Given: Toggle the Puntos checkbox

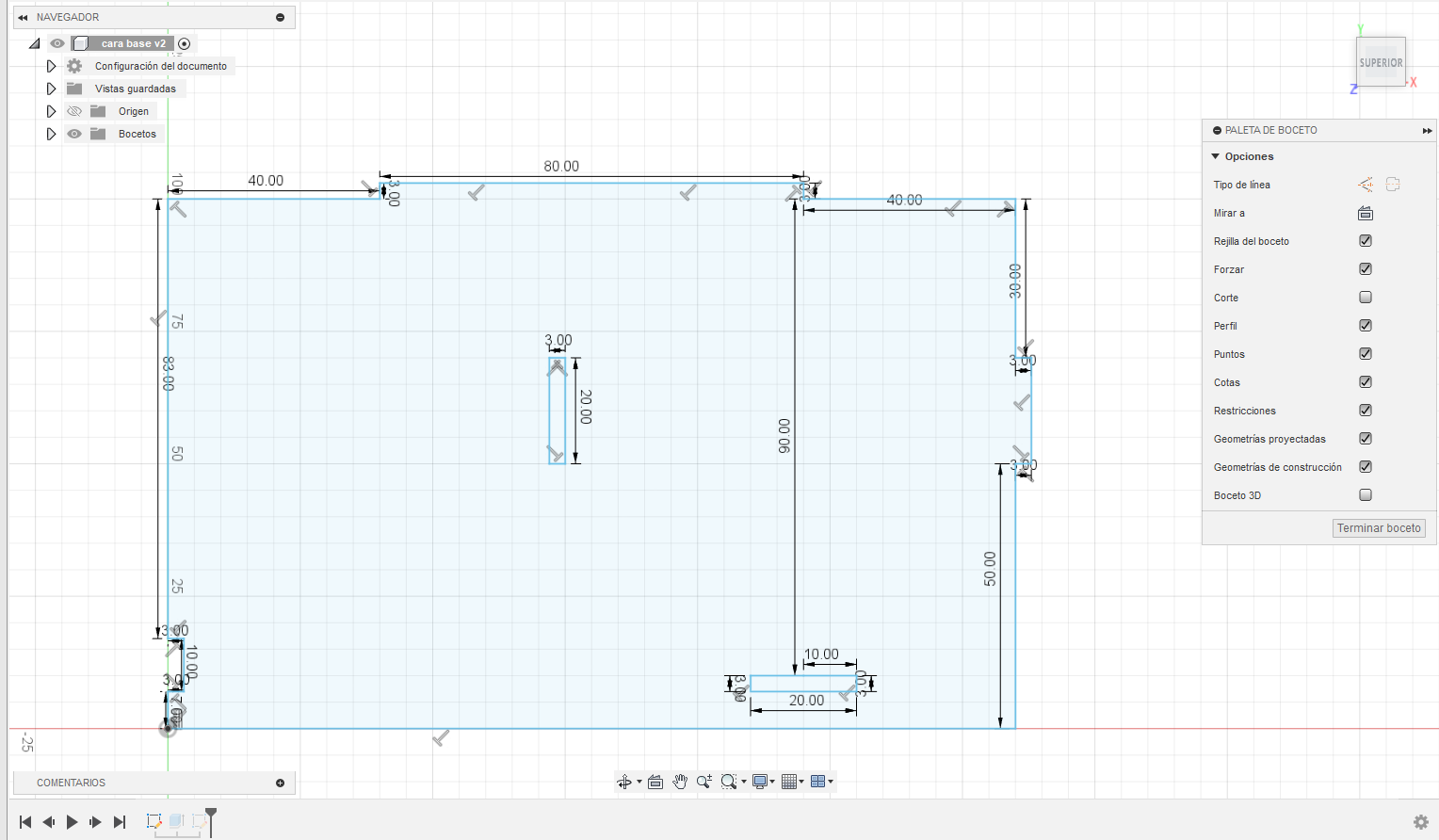Looking at the screenshot, I should click(1366, 354).
